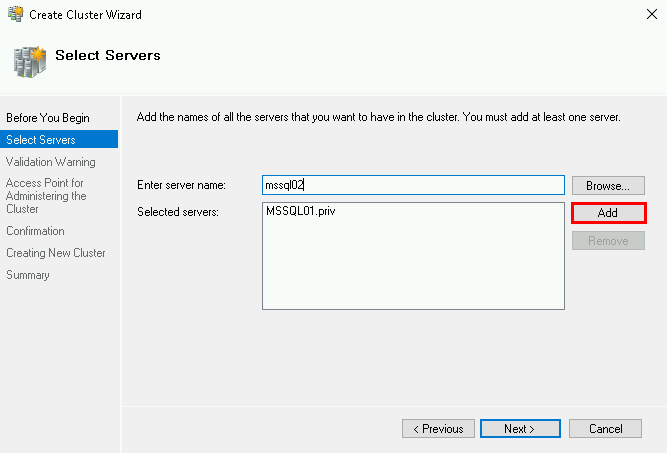Click the Create Cluster Wizard title bar icon

(14, 14)
